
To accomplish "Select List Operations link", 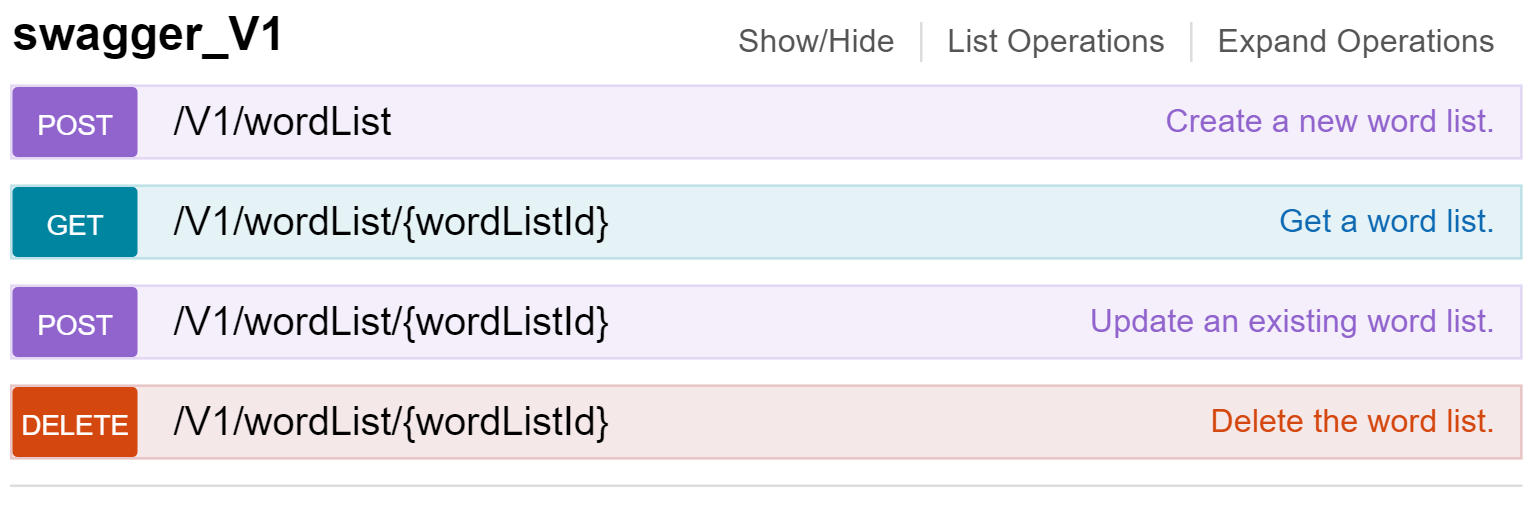I will pyautogui.click(x=1056, y=42).
